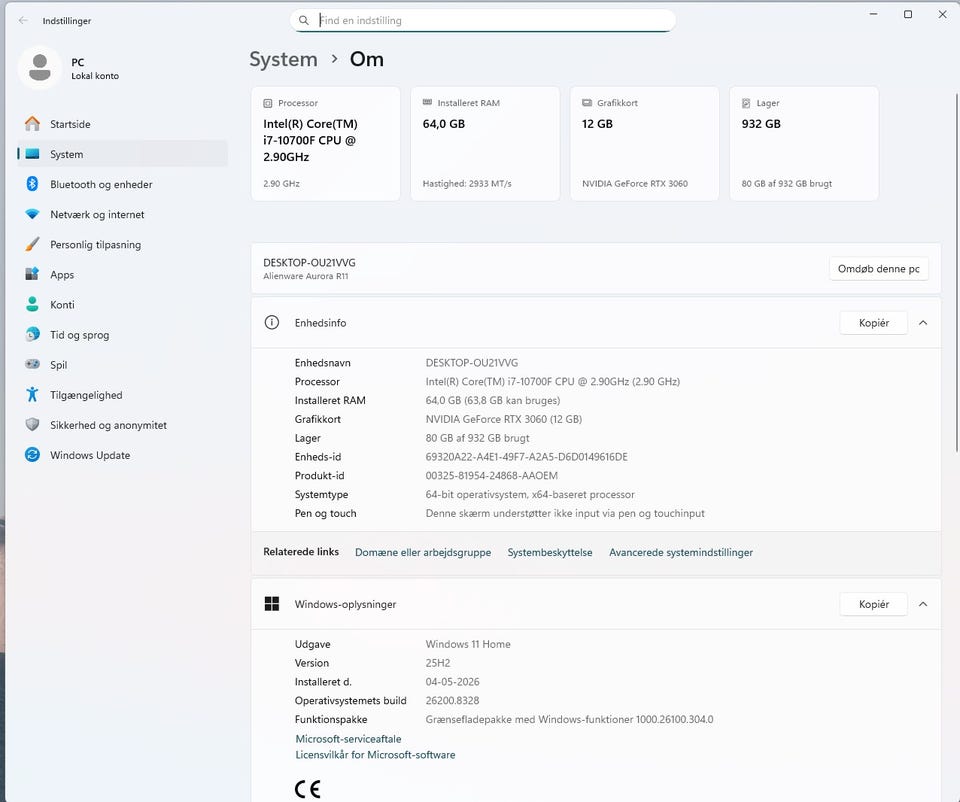Click the build number 26200.8328
Viewport: 960px width, 802px height.
click(452, 700)
